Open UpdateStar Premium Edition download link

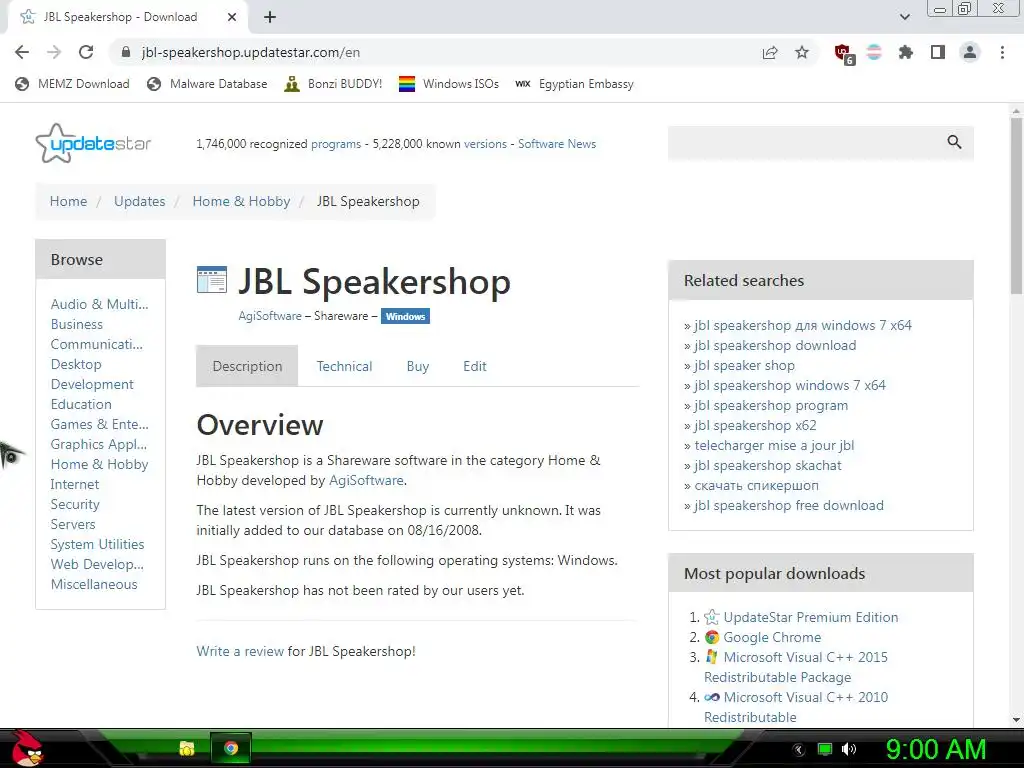(811, 617)
